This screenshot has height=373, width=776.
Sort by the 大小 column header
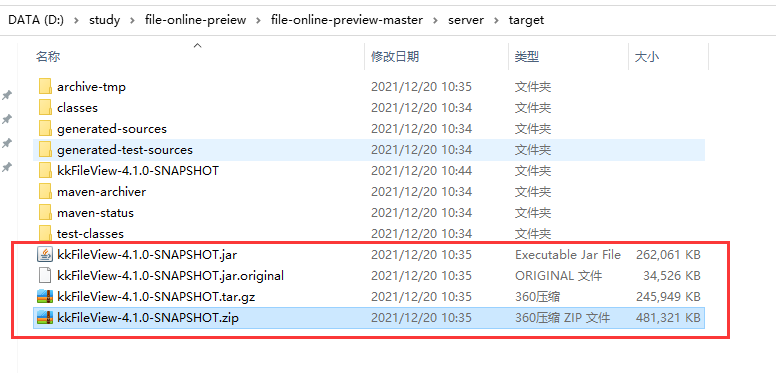point(647,57)
